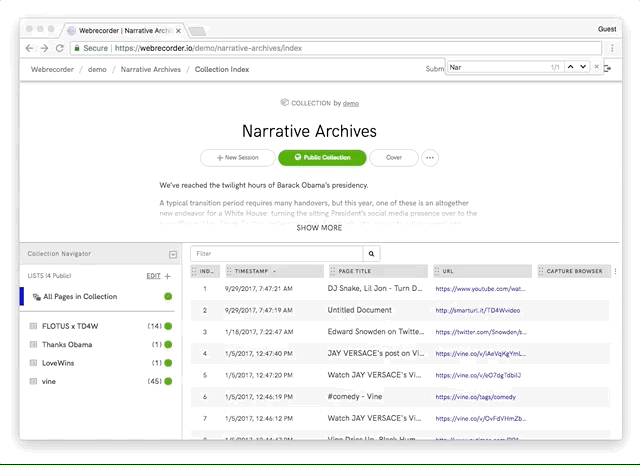Toggle public status of vine list

click(x=168, y=381)
